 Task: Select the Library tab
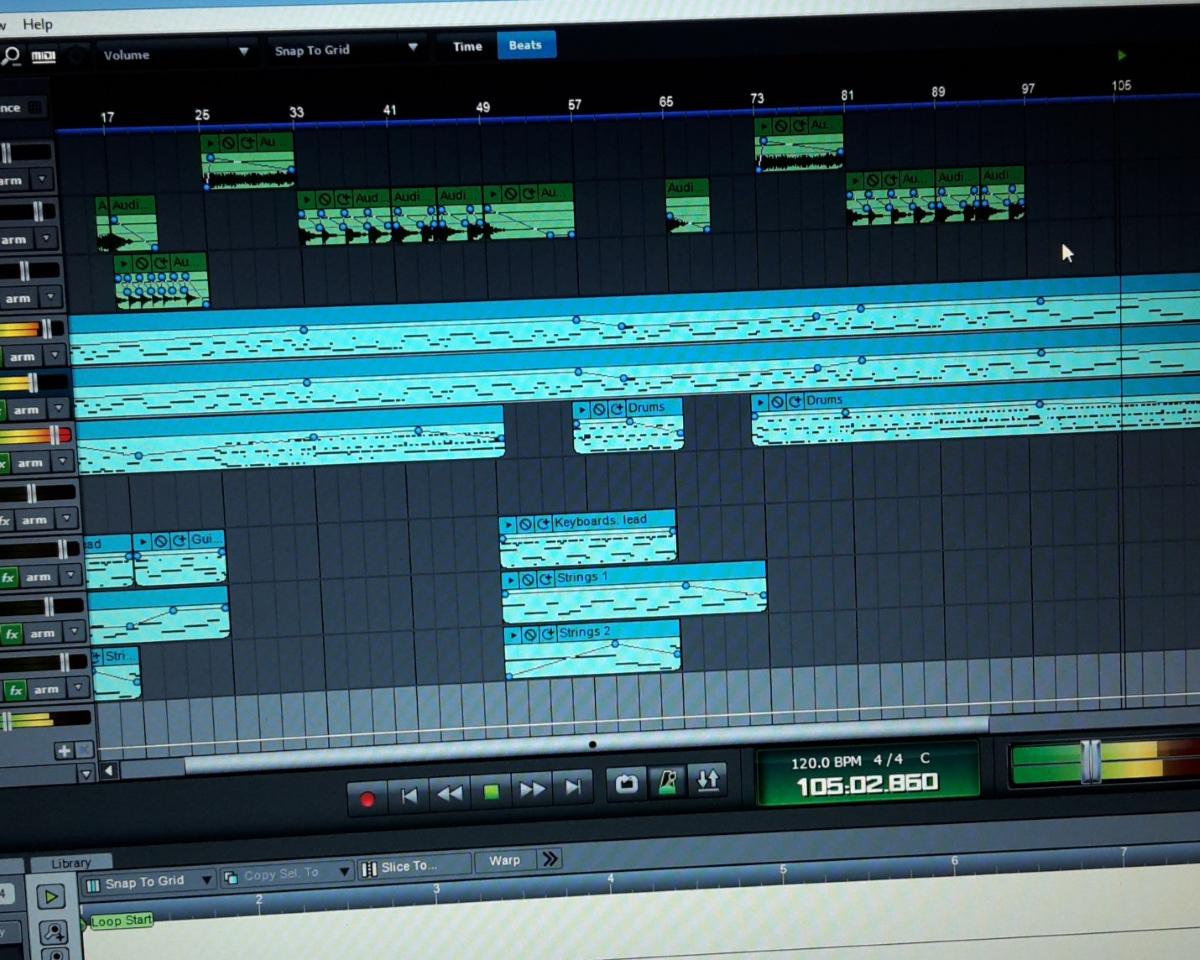(x=70, y=863)
